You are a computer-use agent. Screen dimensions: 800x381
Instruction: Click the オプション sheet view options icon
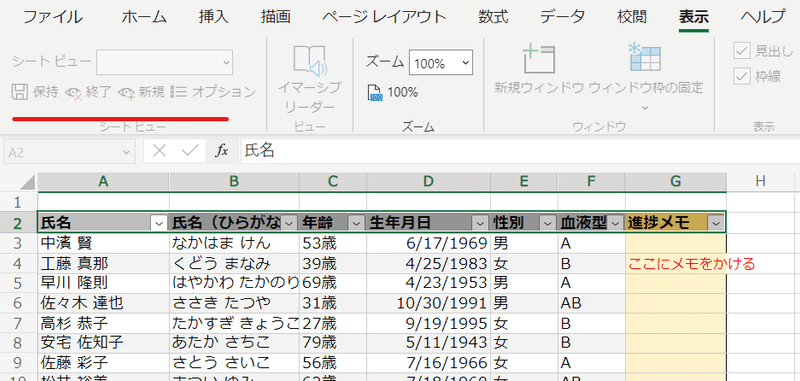point(179,92)
